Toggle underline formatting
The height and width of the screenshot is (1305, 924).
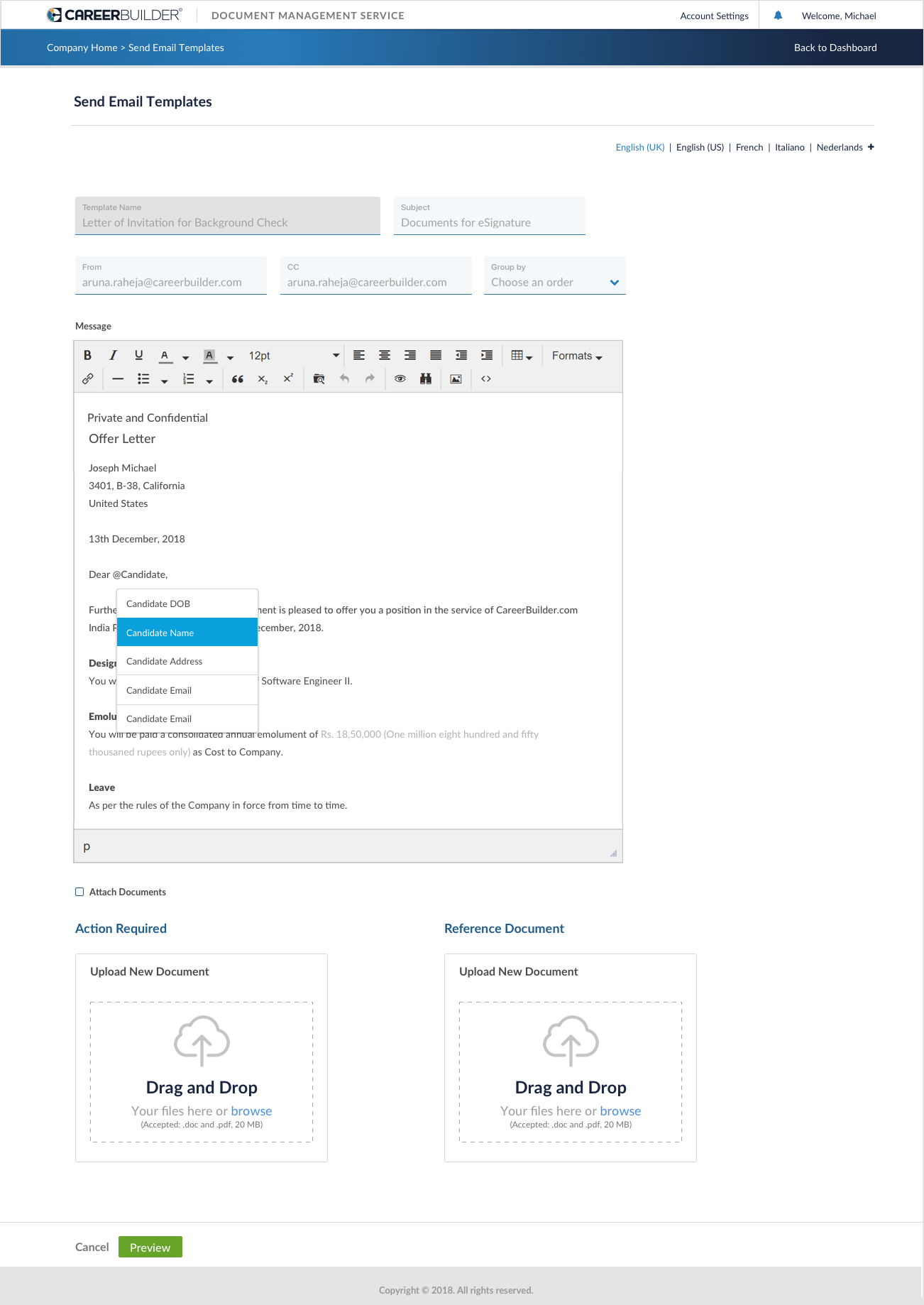click(x=138, y=355)
